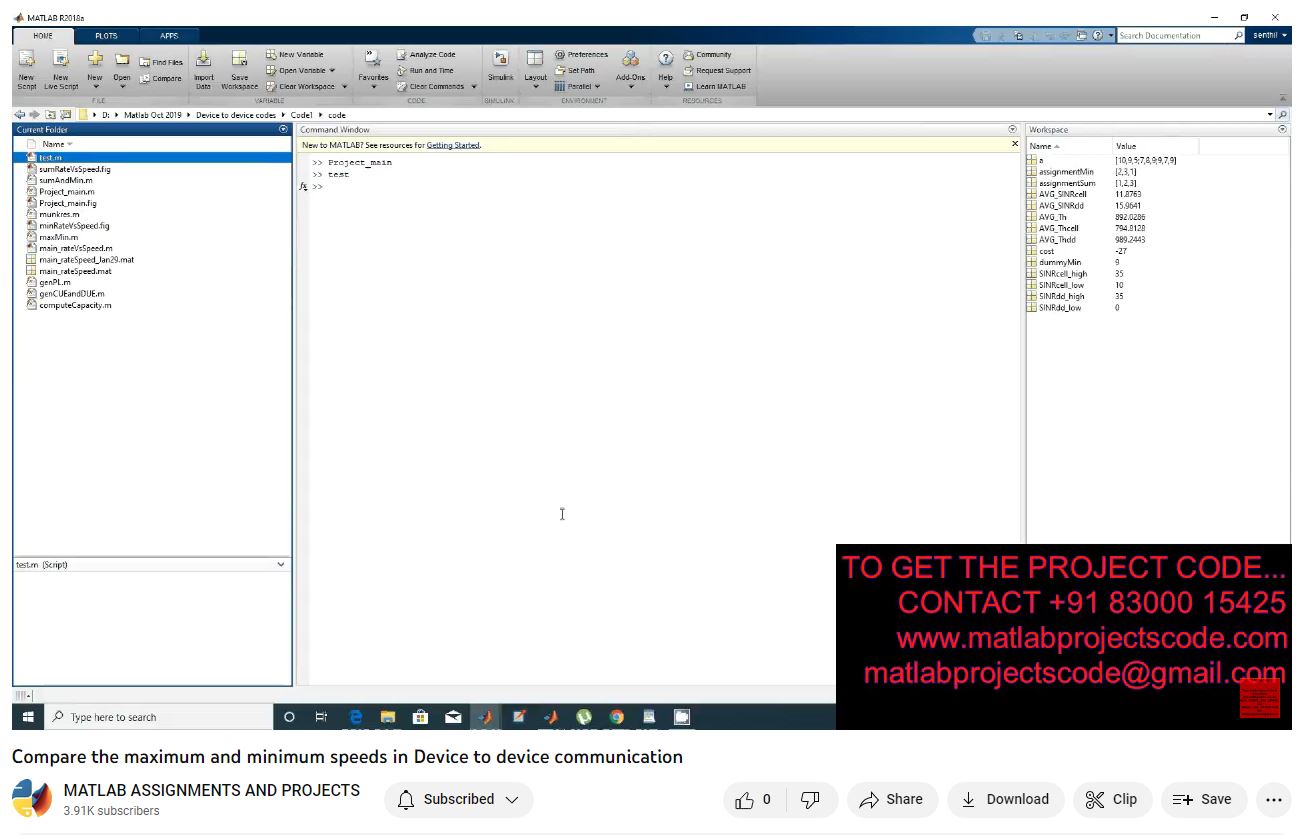1306x835 pixels.
Task: Select Project_main.m in Current Folder
Action: coord(67,192)
